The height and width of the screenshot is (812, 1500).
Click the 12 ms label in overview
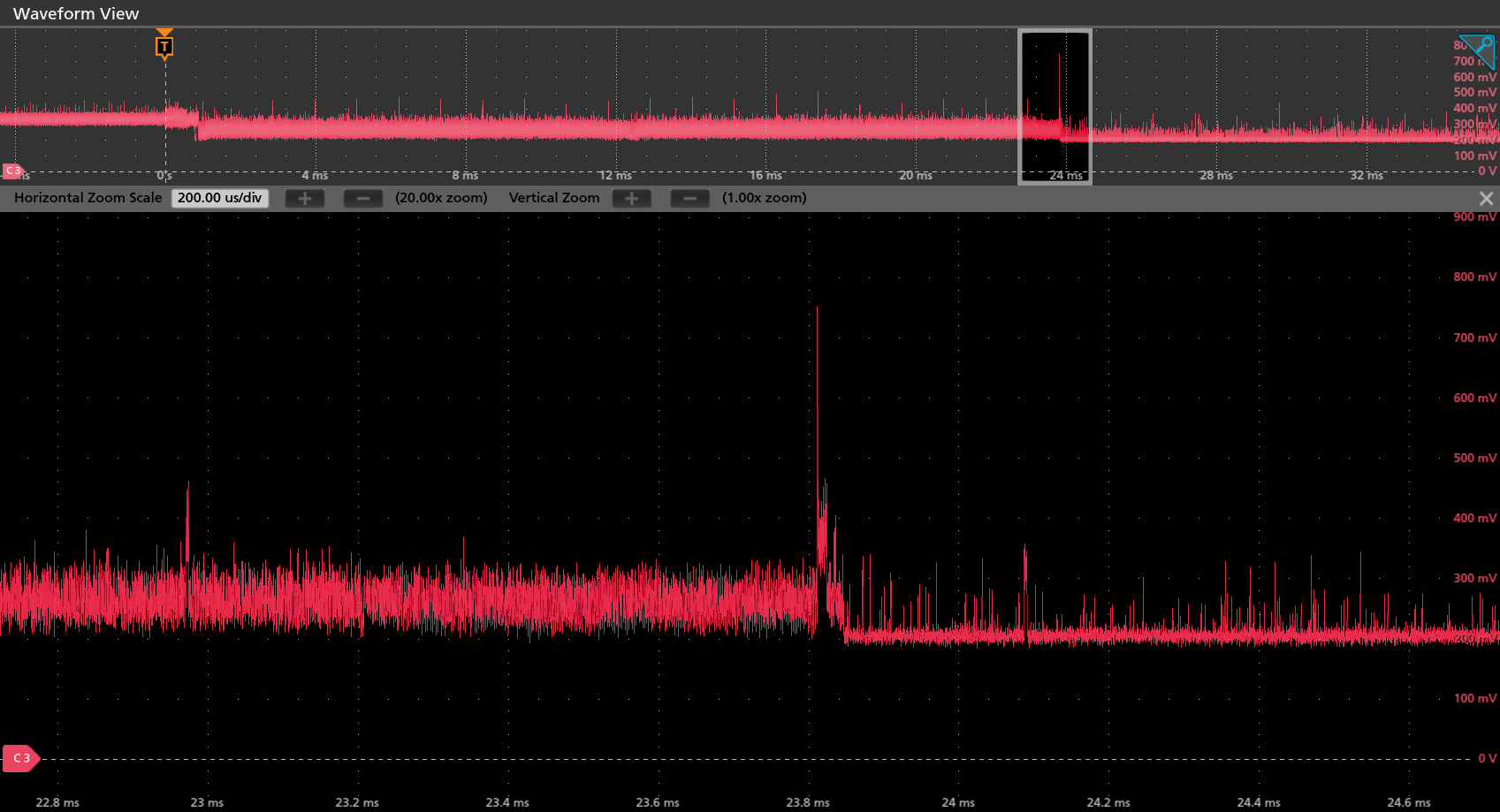(x=615, y=175)
